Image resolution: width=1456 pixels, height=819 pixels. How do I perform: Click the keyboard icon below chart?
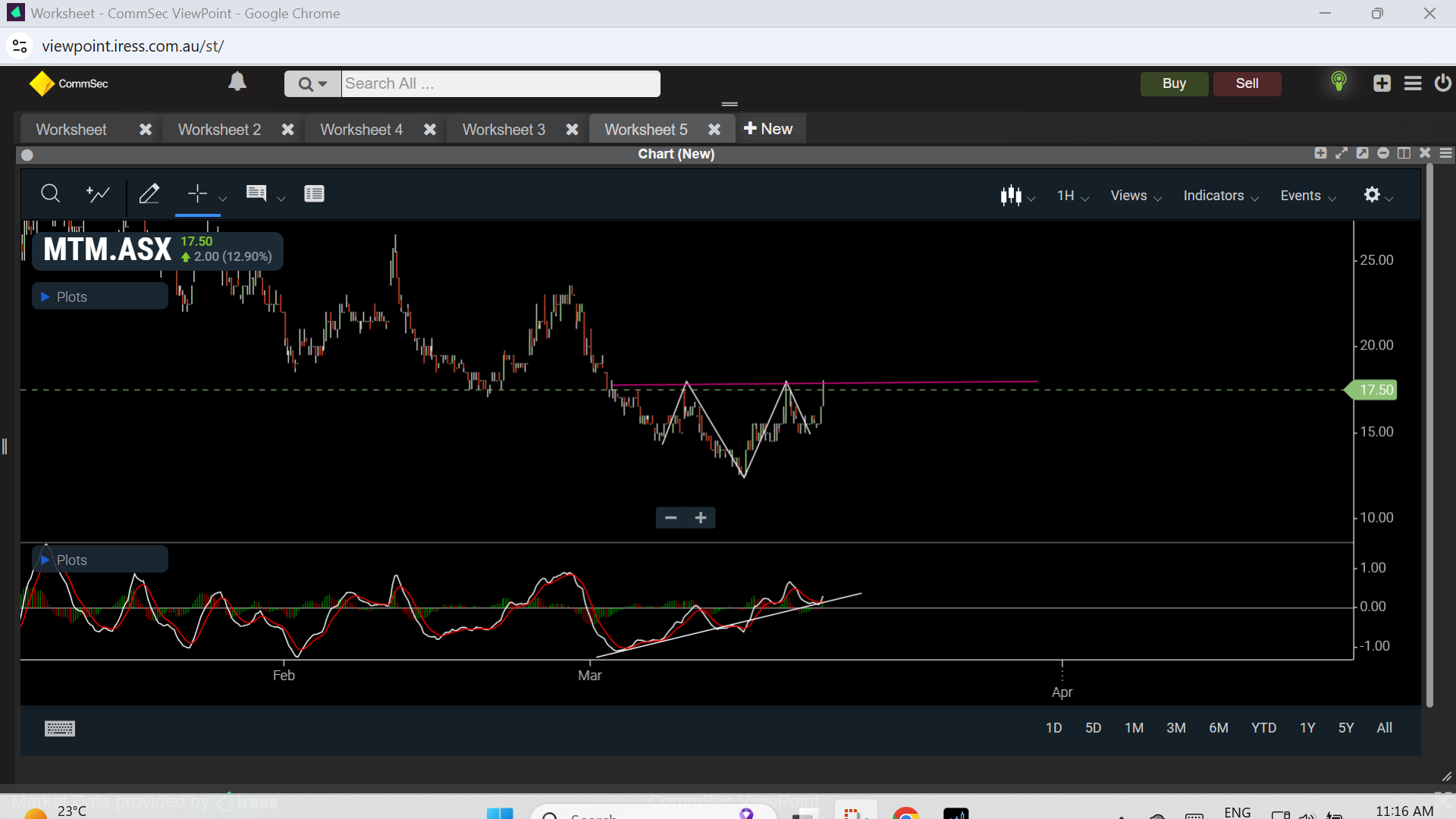coord(60,729)
